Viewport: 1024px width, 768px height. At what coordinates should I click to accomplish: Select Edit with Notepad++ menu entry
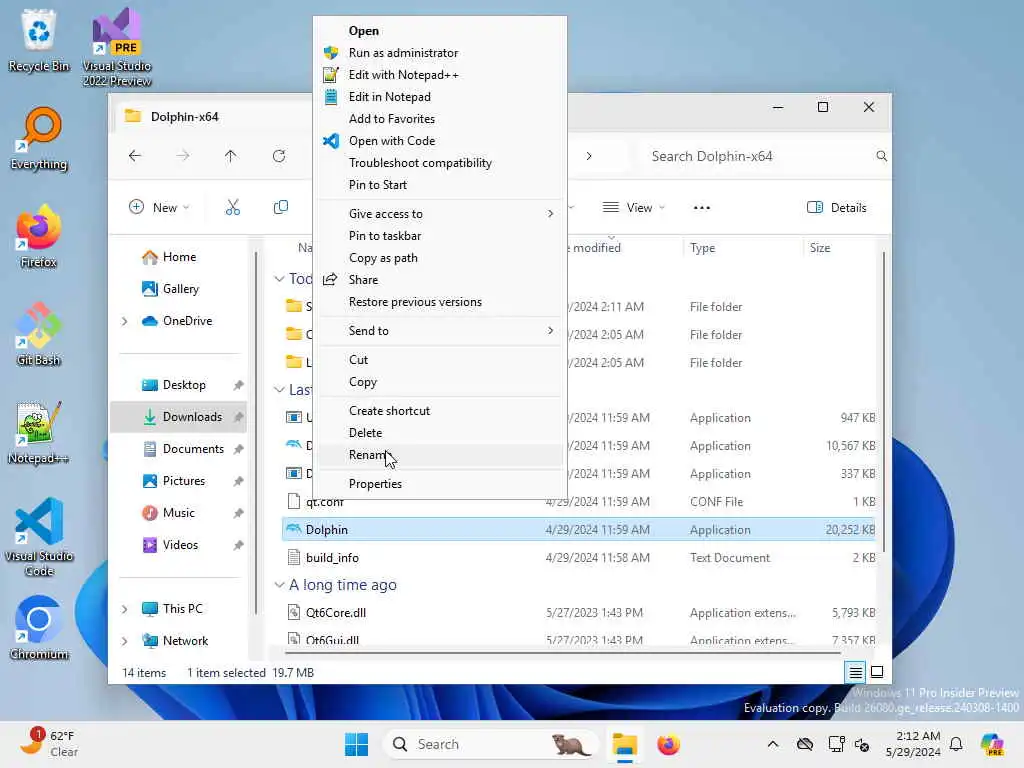coord(438,75)
